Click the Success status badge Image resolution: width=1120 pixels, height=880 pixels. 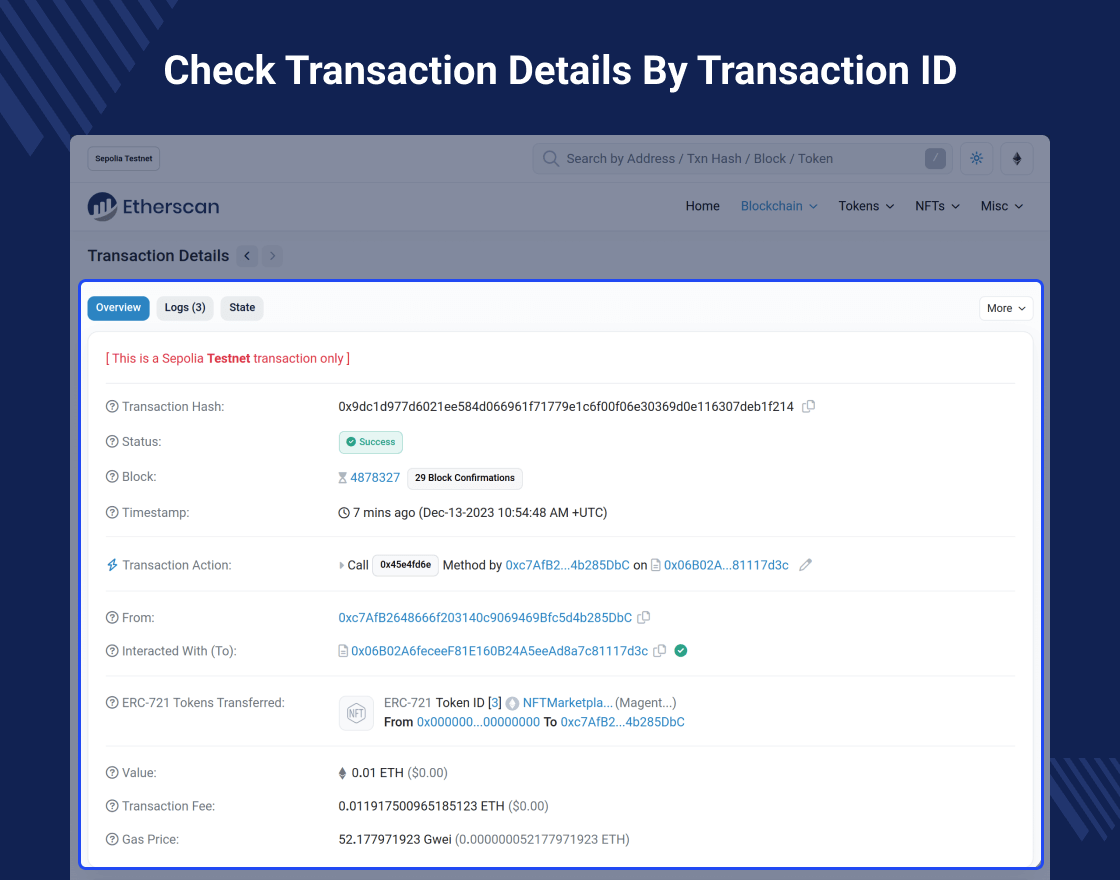tap(371, 442)
